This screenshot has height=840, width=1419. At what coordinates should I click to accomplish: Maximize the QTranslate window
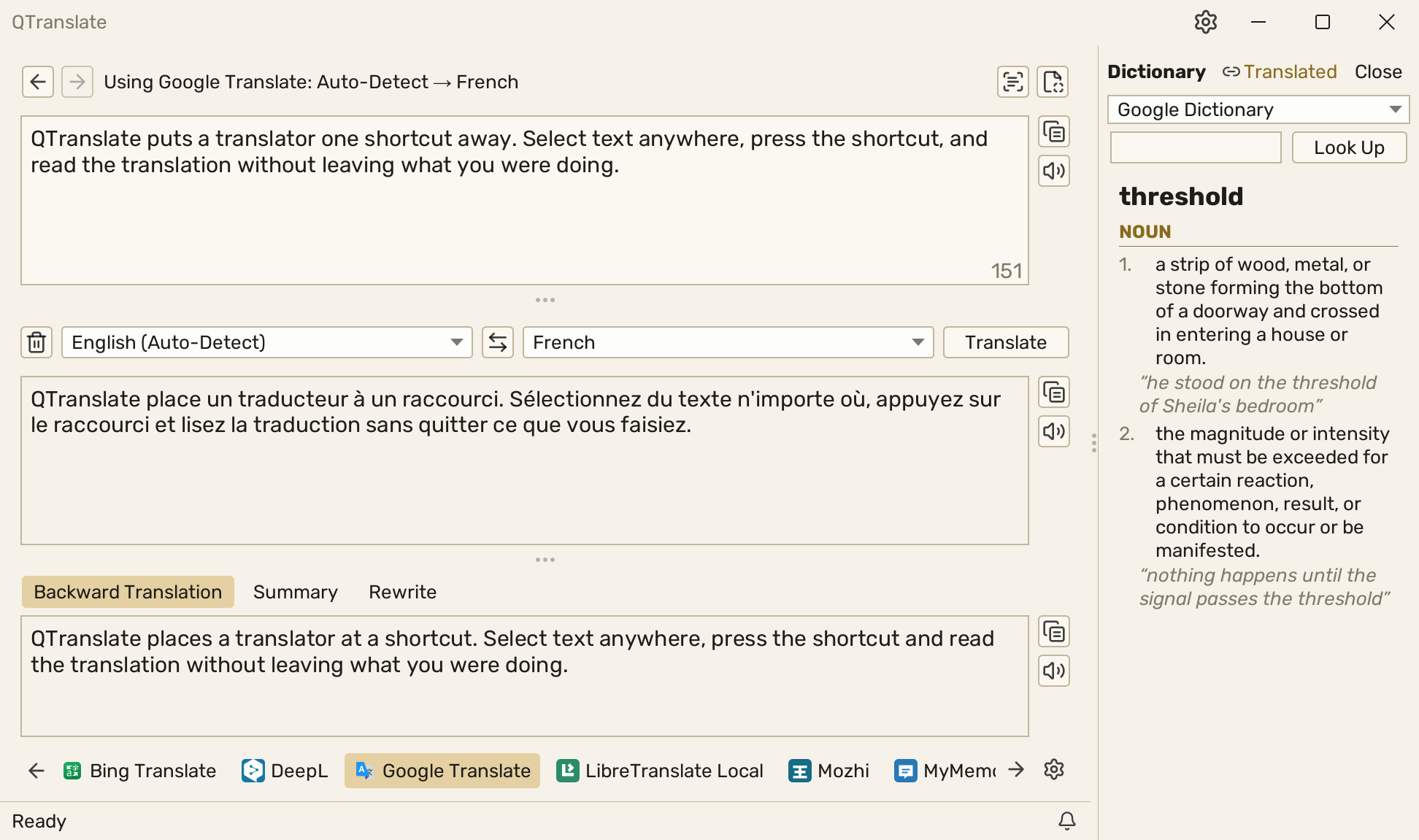point(1323,22)
